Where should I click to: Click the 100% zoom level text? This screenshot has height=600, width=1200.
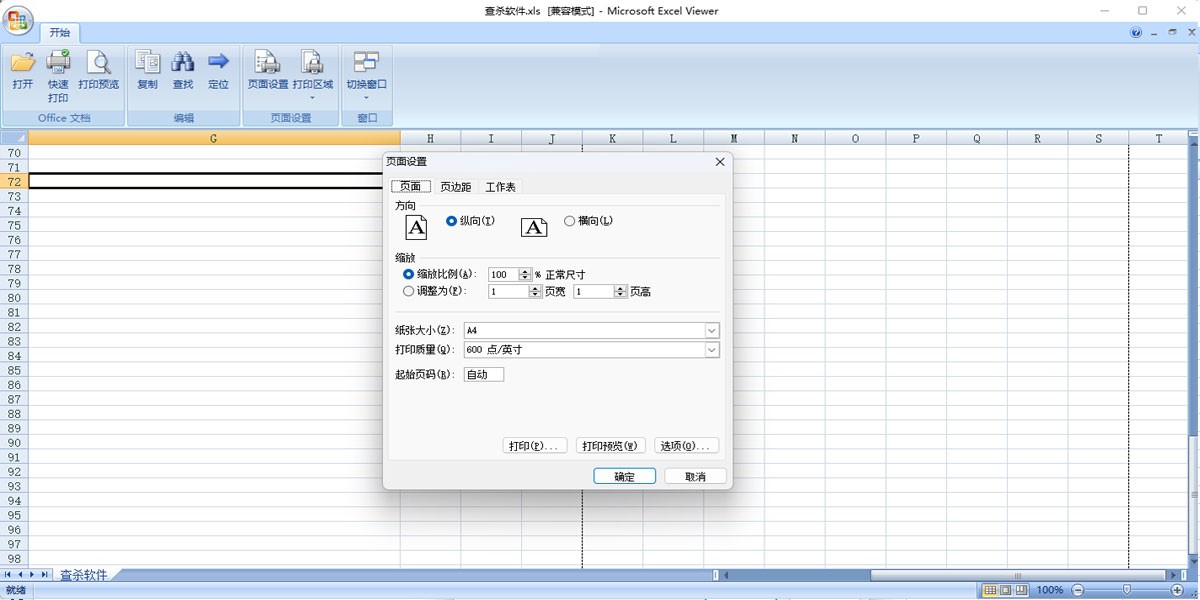(1050, 590)
